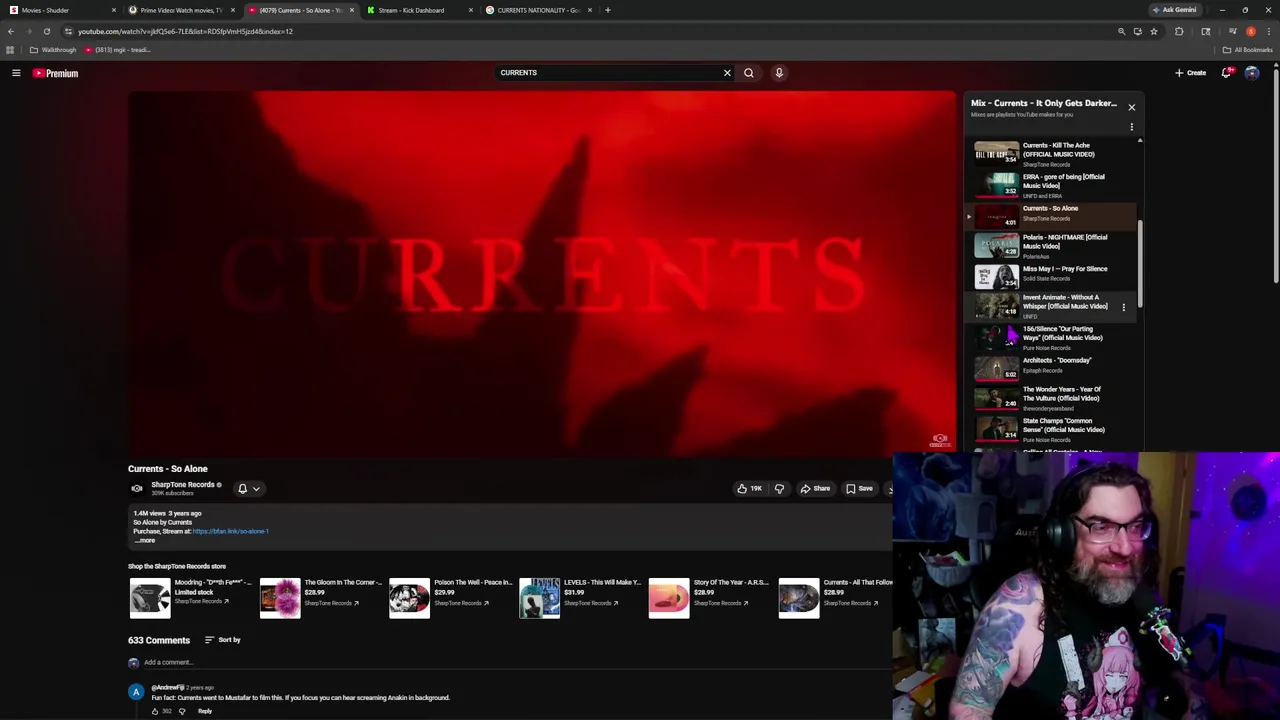Open subscription notification dropdown
This screenshot has height=720, width=1280.
point(248,489)
